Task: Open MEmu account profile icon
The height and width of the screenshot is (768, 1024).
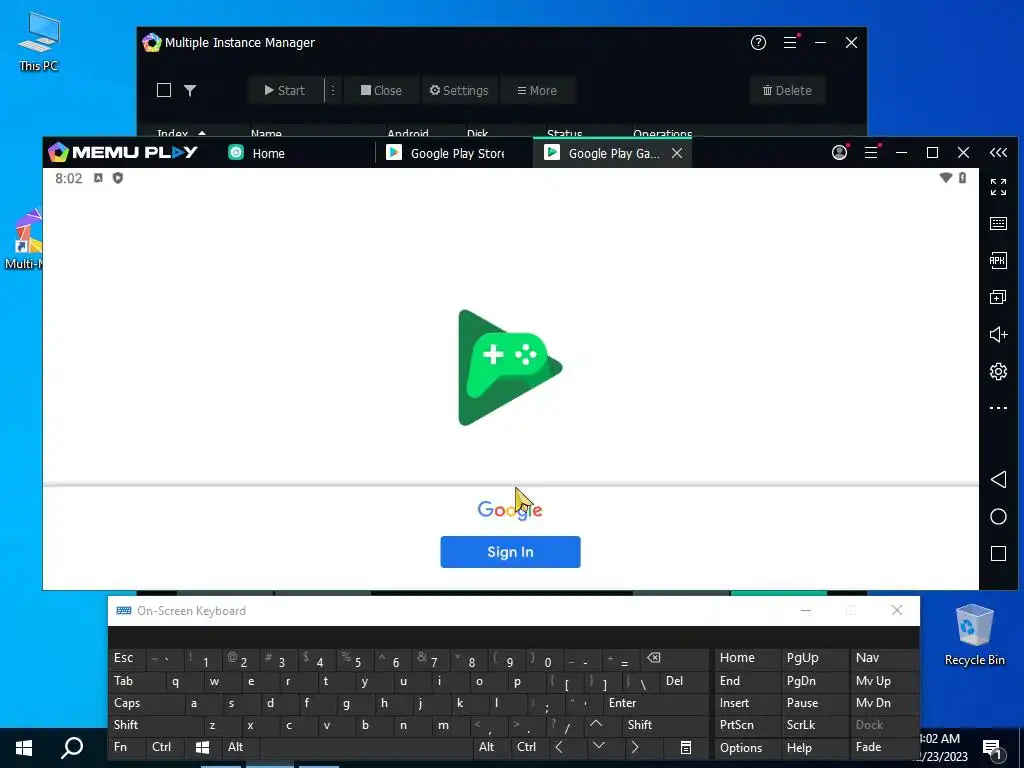Action: coord(839,152)
